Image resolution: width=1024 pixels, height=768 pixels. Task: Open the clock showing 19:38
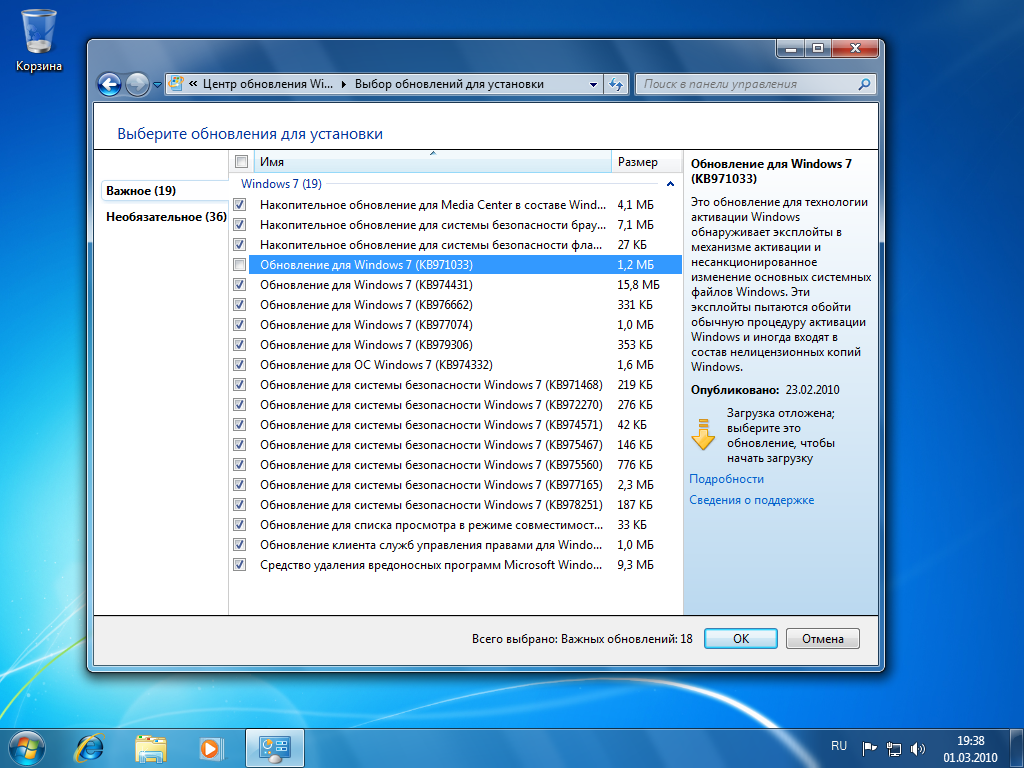(970, 748)
